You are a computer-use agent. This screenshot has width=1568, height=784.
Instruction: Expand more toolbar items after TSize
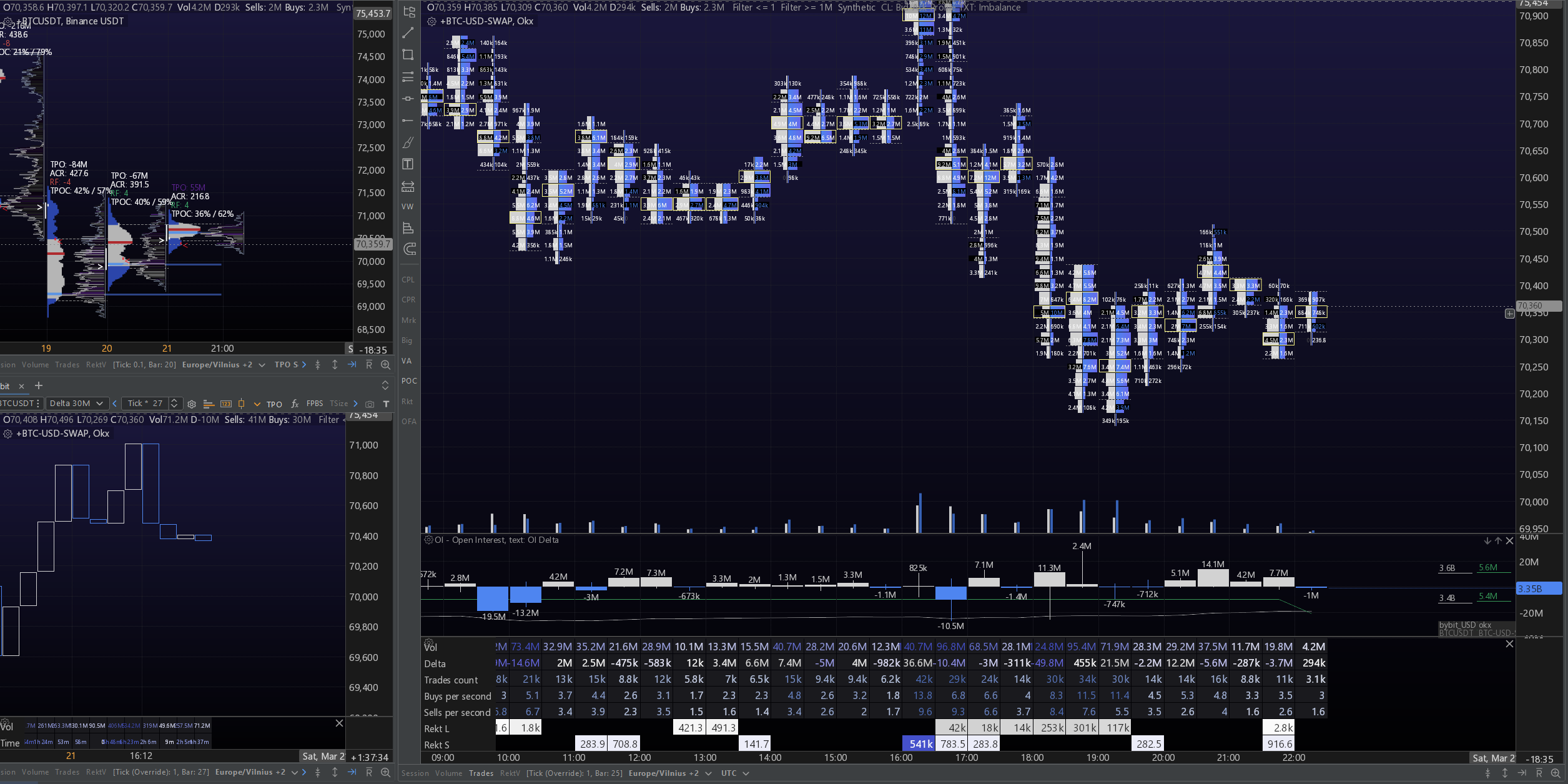tap(355, 404)
